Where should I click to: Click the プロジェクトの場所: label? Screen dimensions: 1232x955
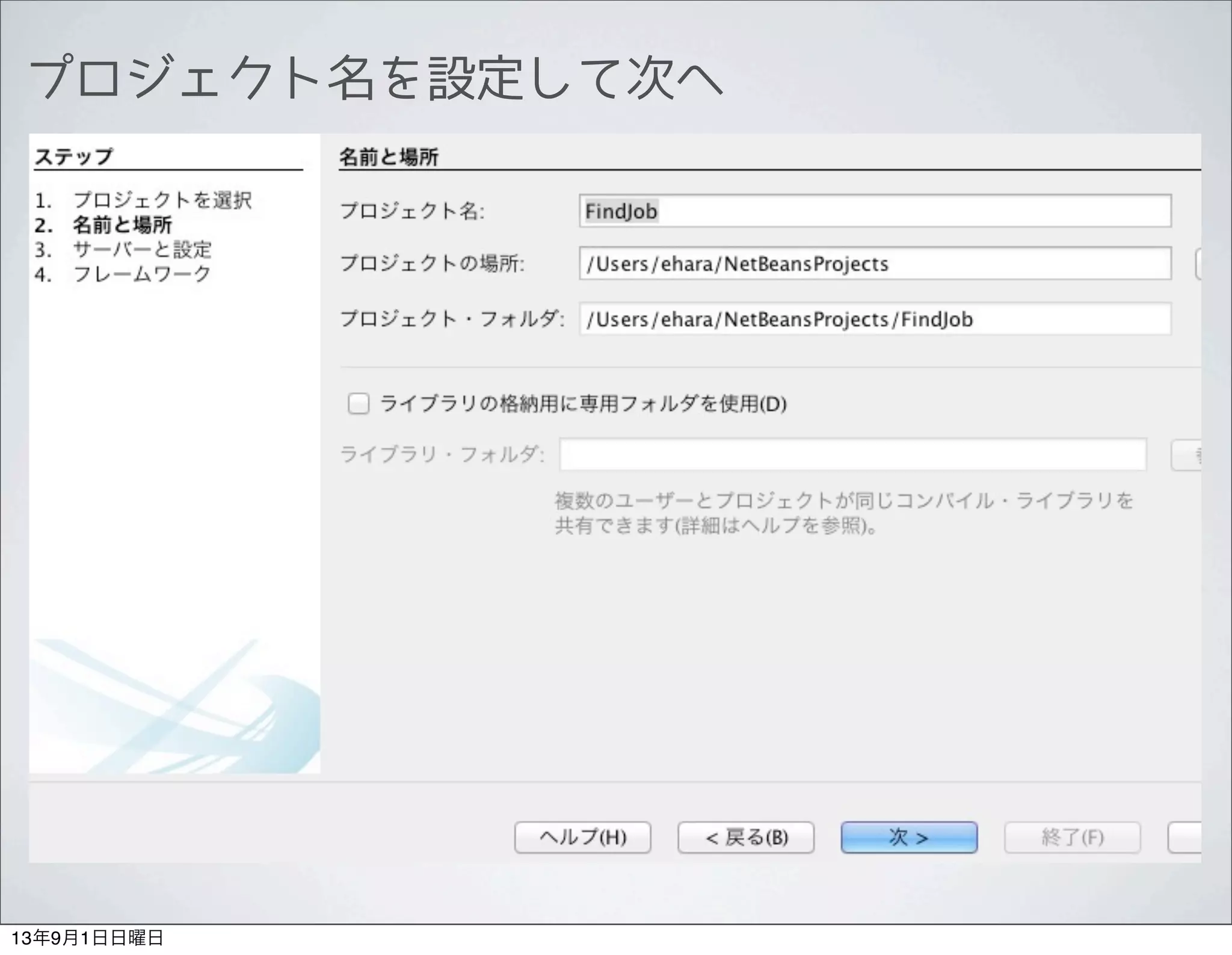coord(433,264)
